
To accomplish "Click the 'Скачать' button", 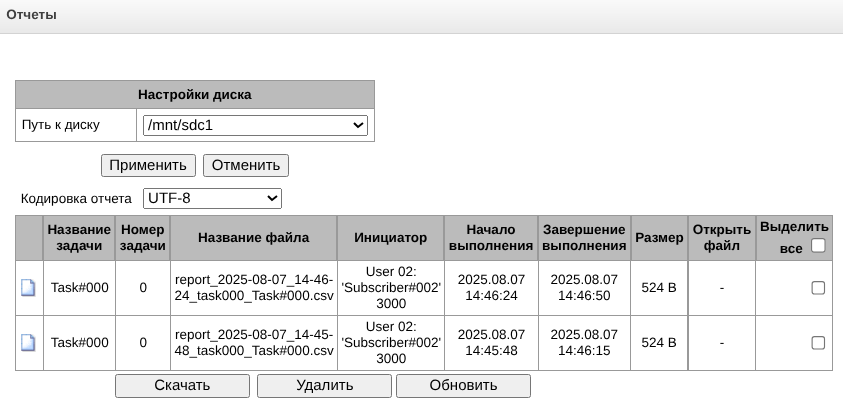I will coord(182,385).
